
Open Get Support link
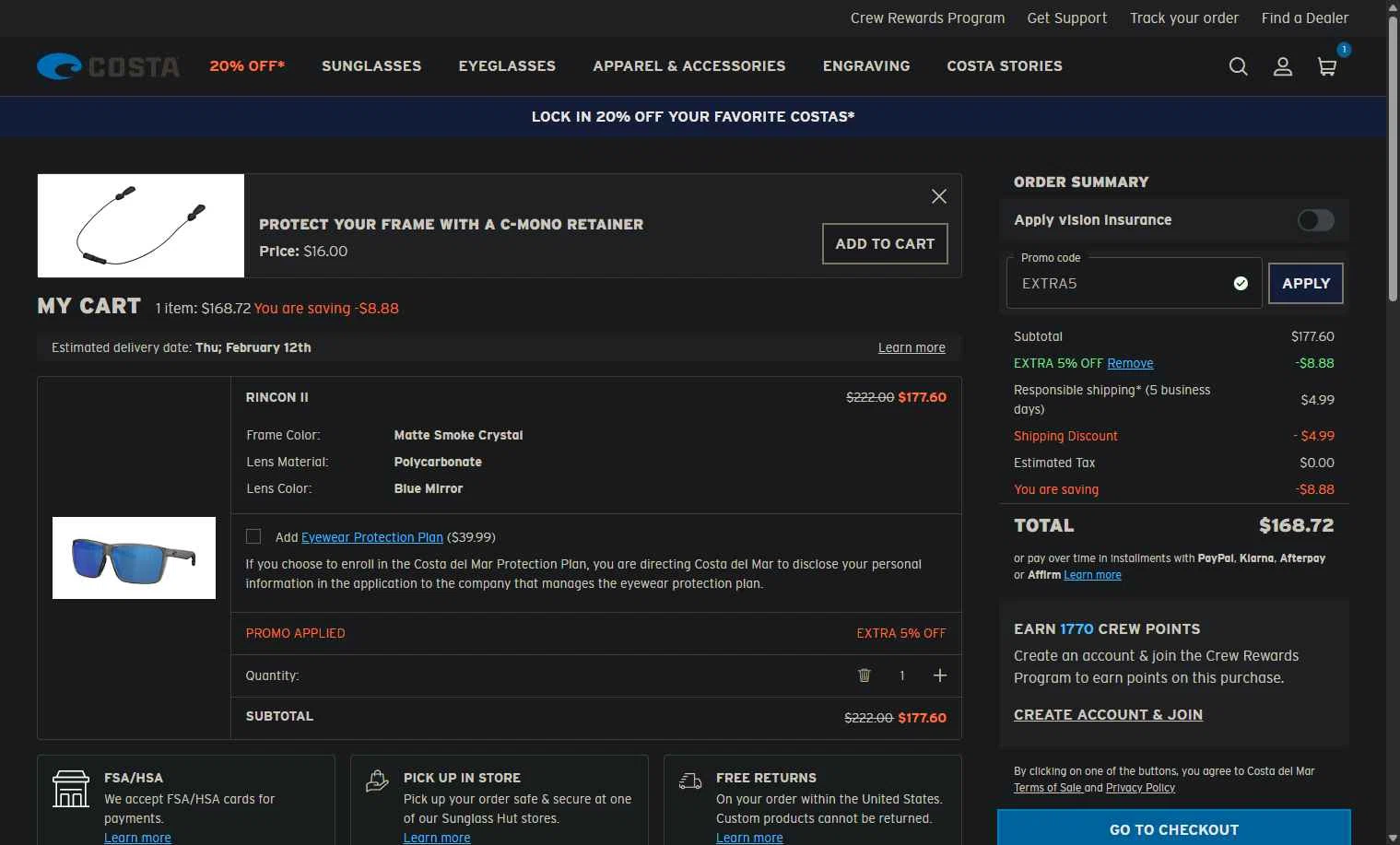click(1066, 18)
